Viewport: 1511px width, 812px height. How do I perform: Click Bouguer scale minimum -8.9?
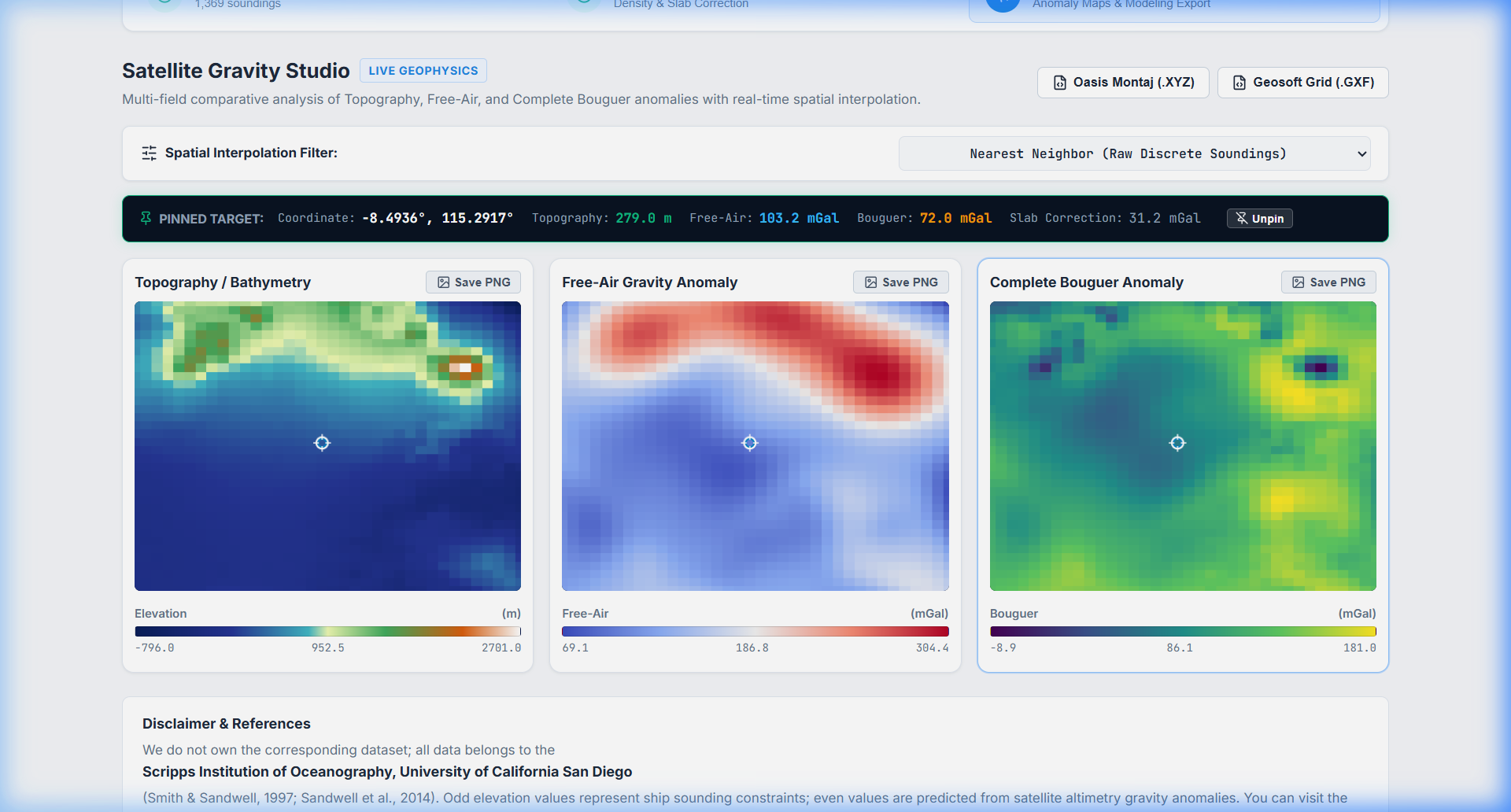[1003, 648]
